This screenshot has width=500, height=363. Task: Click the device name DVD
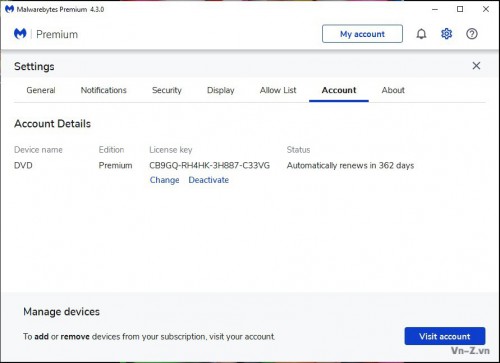23,165
